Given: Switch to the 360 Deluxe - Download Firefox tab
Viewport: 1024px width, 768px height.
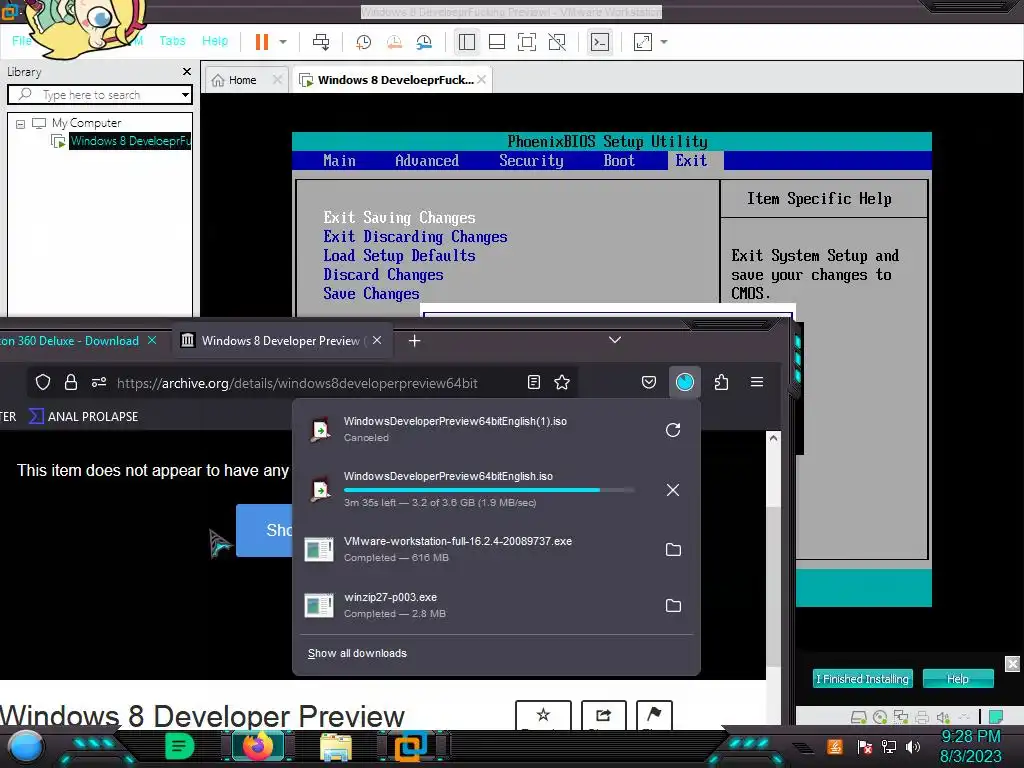Looking at the screenshot, I should 71,340.
